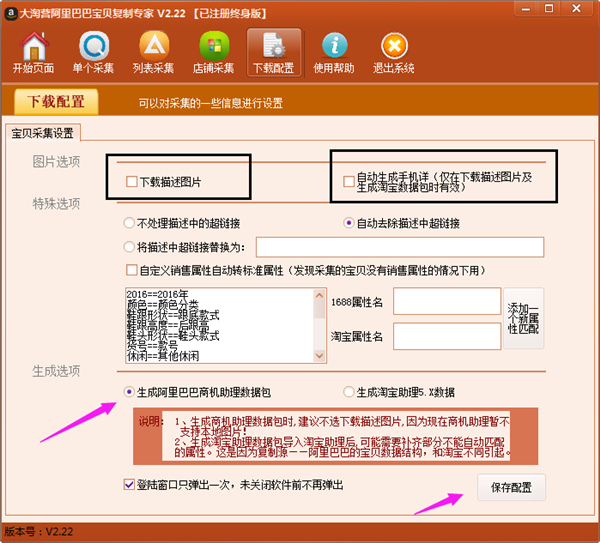Open the 开始页面 home icon

34,52
